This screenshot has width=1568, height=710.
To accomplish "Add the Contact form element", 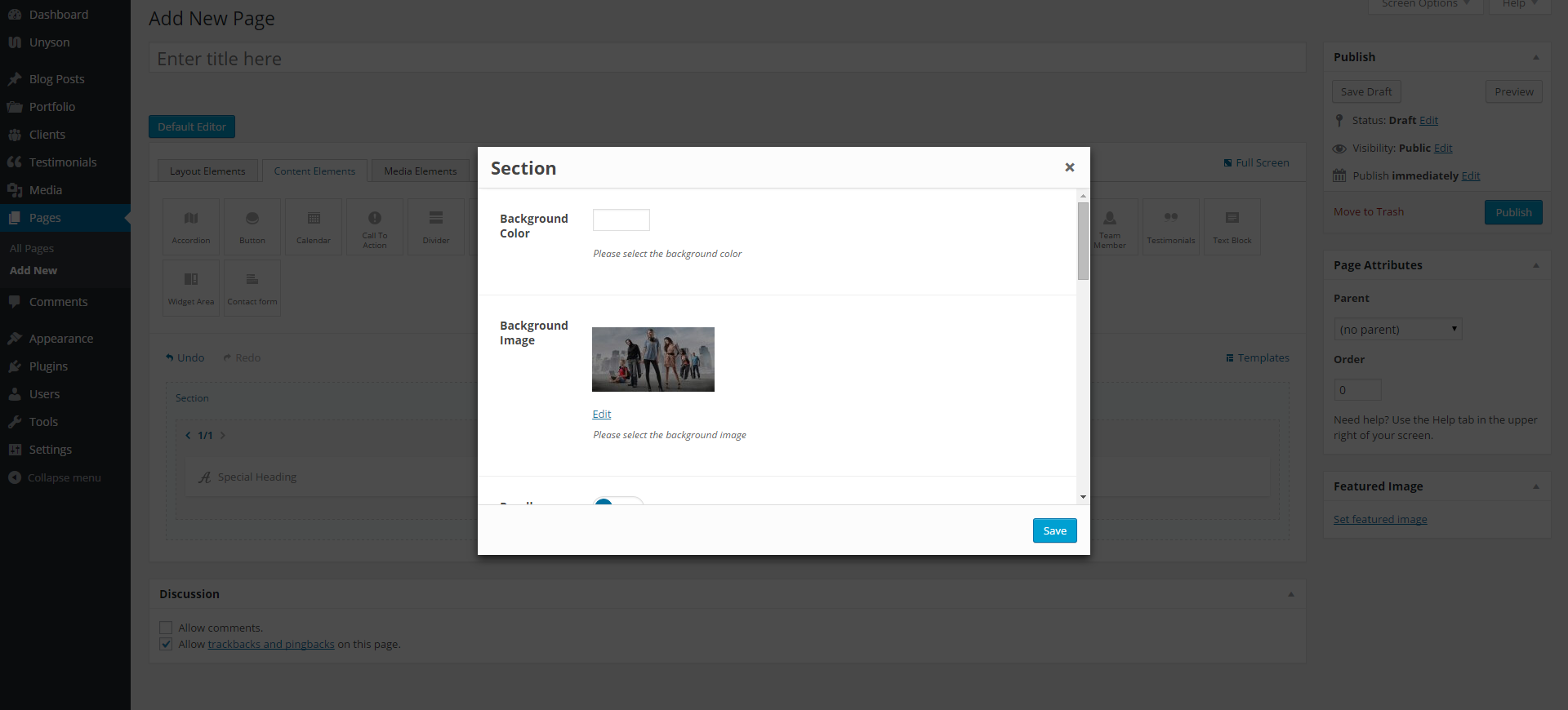I will coord(252,287).
